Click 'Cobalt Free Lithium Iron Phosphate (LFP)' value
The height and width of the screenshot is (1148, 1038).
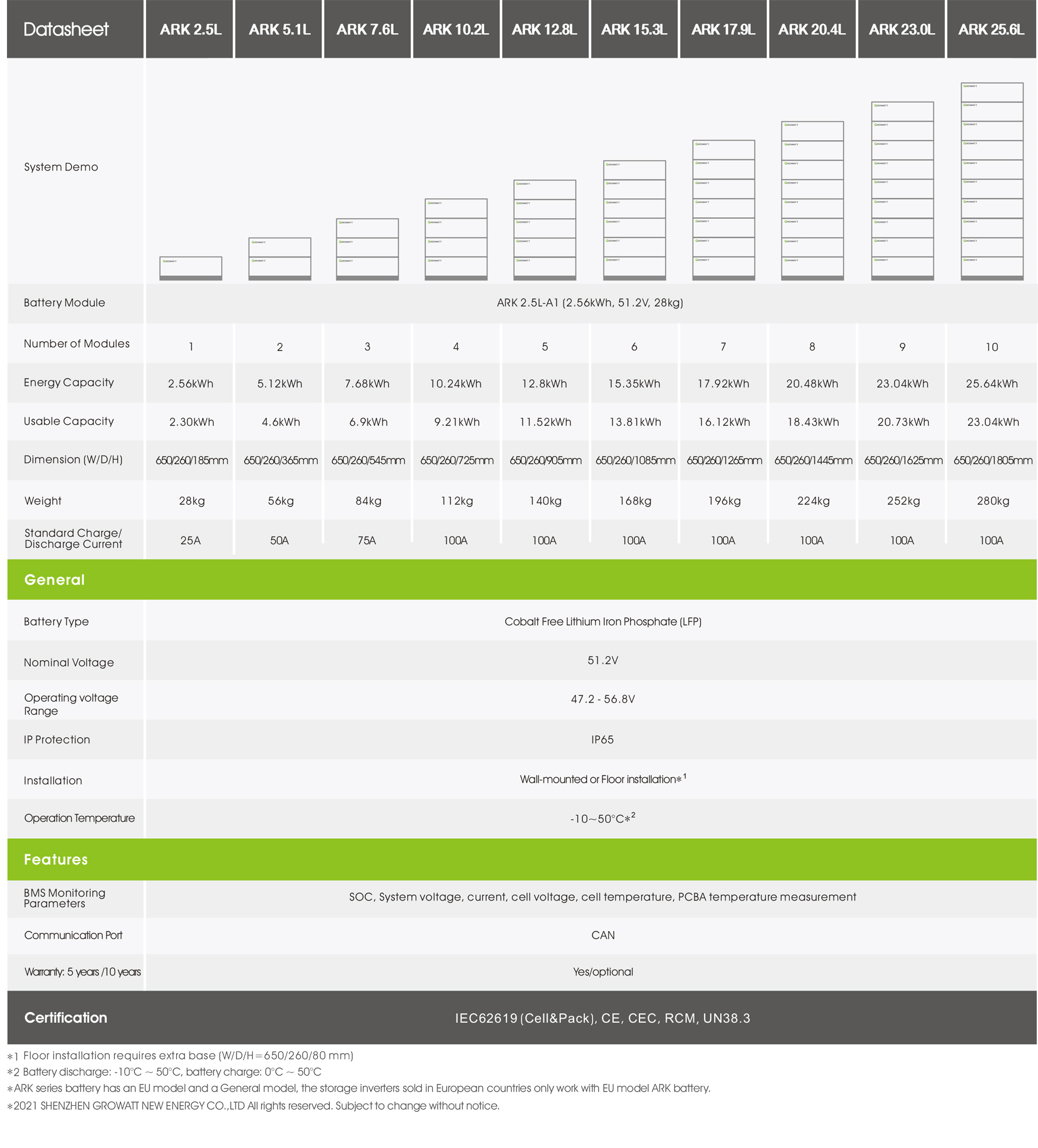pos(603,622)
